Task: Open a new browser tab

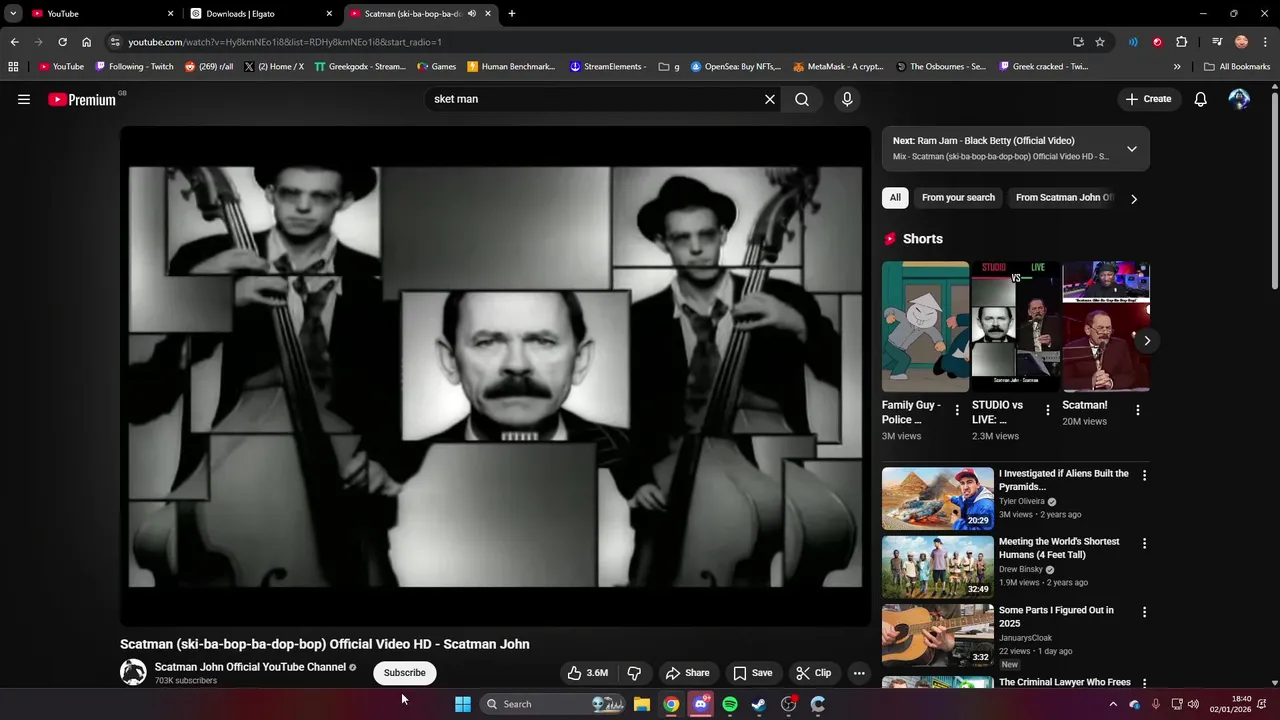Action: pyautogui.click(x=512, y=14)
